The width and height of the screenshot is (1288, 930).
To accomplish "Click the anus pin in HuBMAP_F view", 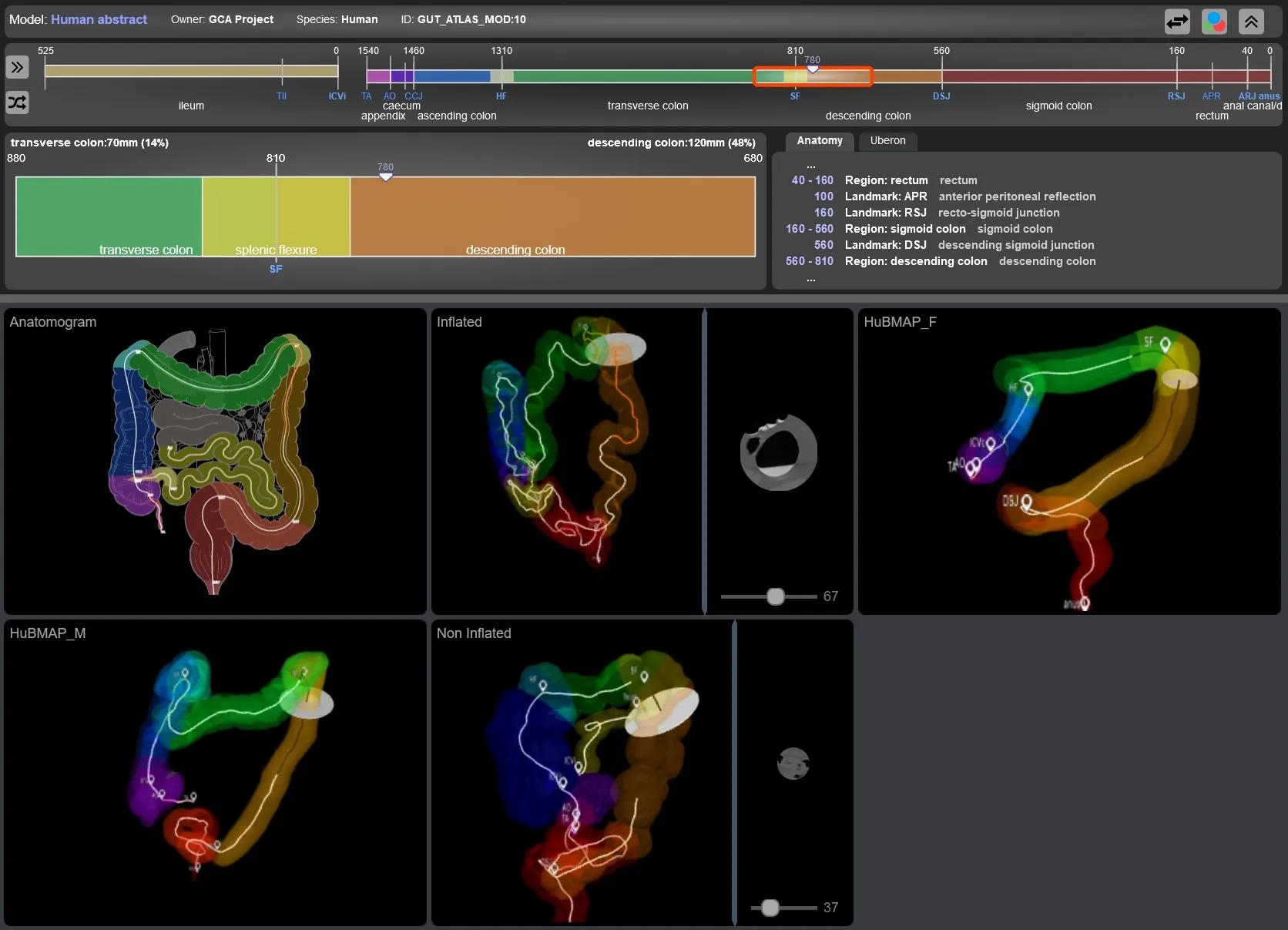I will (1085, 603).
